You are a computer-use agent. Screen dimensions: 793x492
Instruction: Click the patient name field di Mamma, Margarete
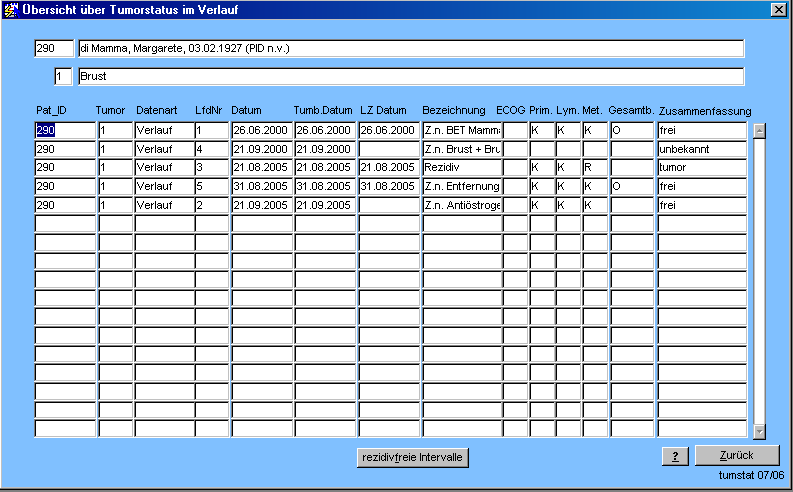pos(410,48)
